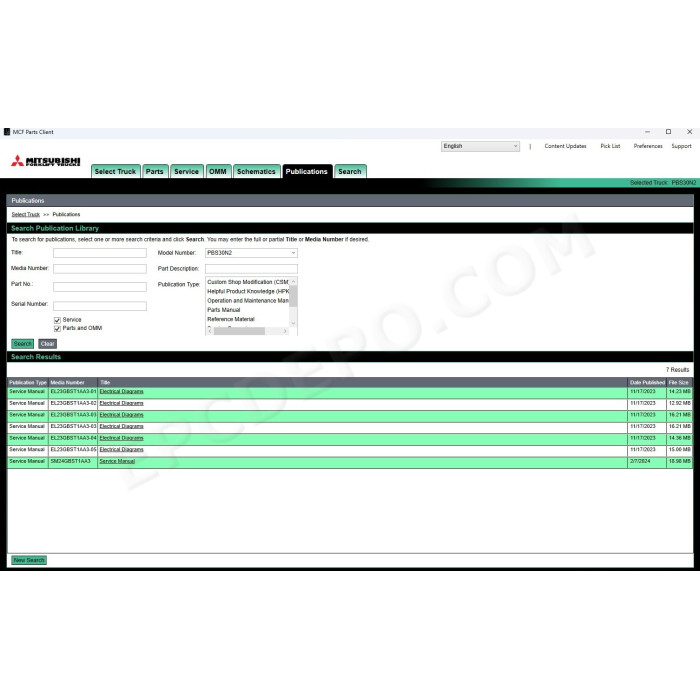Image resolution: width=700 pixels, height=700 pixels.
Task: Click the 14.36 MB file size cell
Action: point(679,438)
